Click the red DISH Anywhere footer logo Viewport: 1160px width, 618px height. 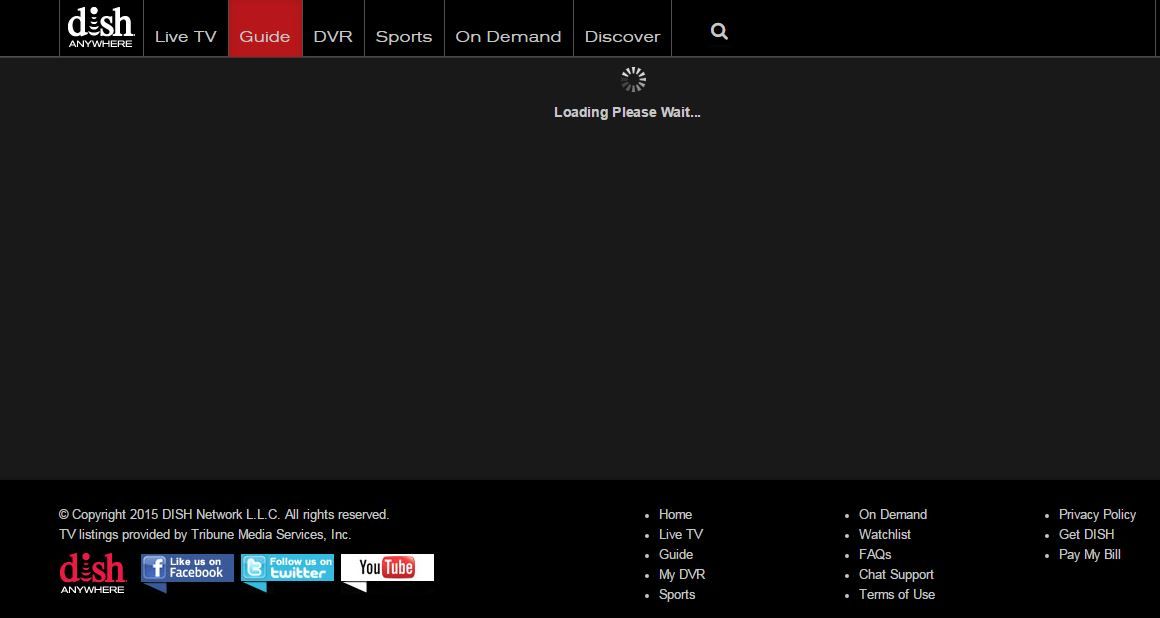click(x=92, y=574)
